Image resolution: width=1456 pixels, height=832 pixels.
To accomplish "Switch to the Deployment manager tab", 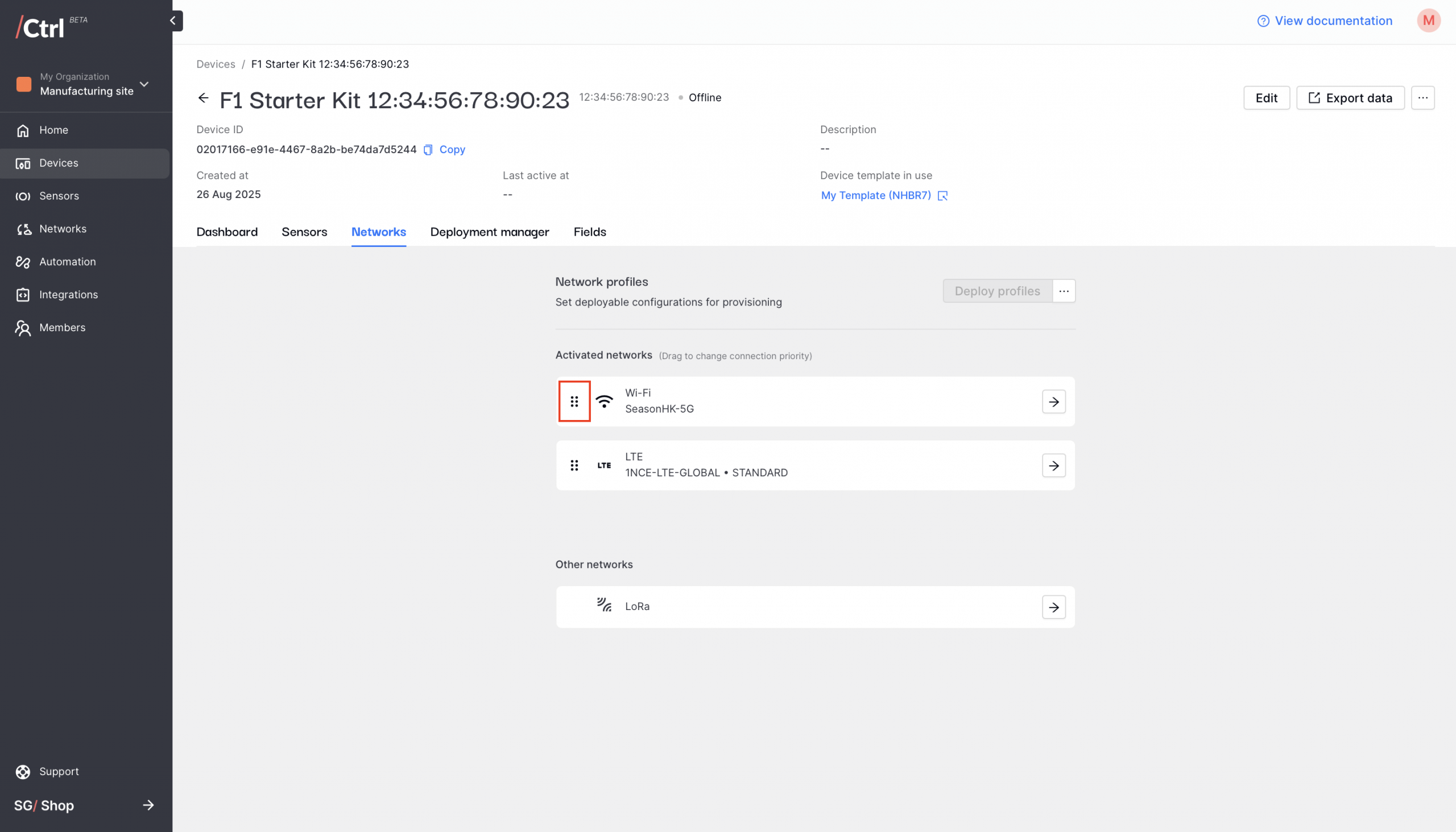I will pos(489,232).
